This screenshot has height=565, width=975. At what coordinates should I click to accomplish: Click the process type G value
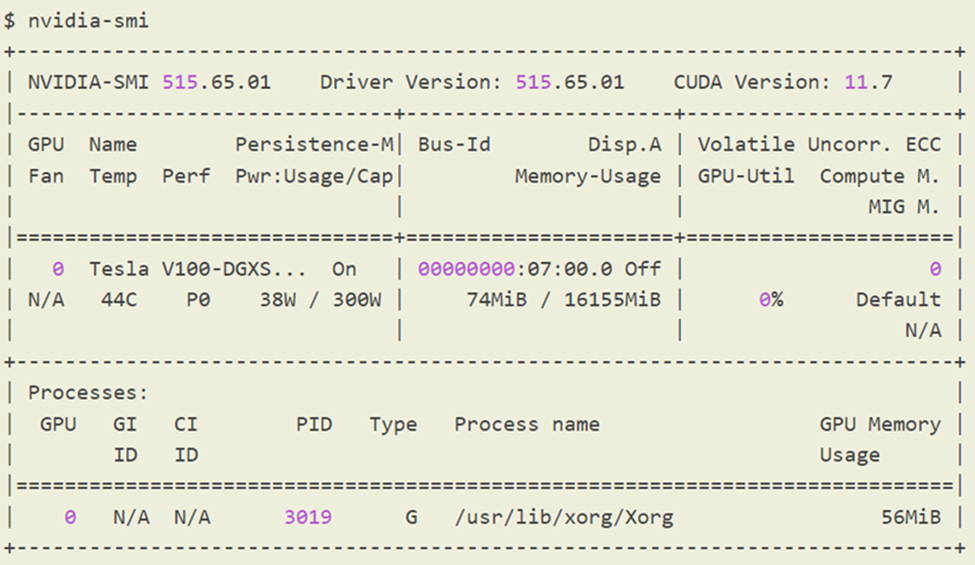[x=411, y=517]
